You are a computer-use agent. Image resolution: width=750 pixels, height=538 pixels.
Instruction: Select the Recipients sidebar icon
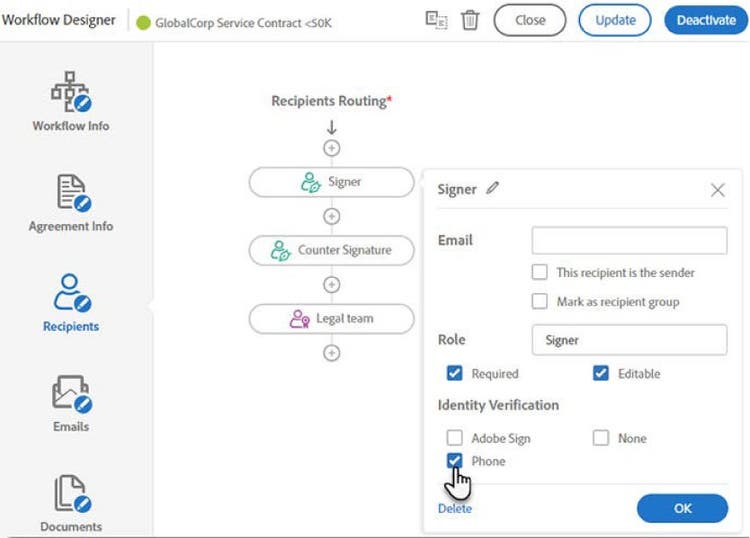click(71, 292)
